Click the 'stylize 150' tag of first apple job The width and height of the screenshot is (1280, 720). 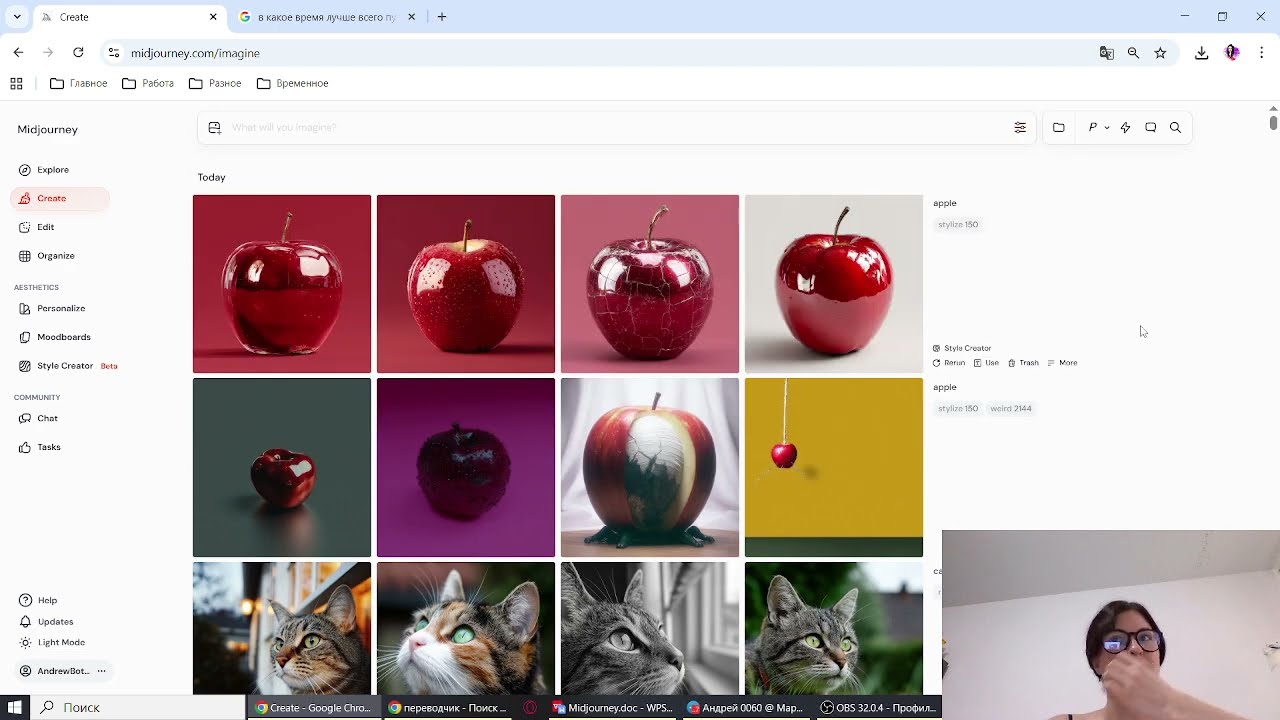click(958, 225)
